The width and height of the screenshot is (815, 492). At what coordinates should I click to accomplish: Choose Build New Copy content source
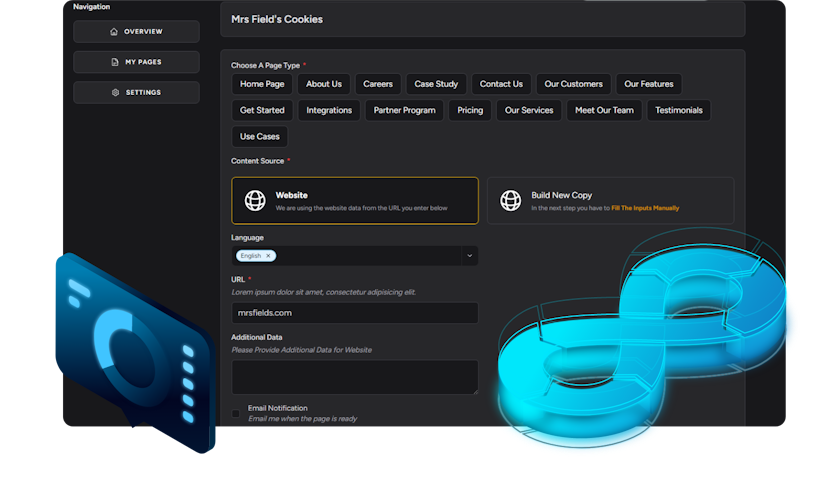click(610, 200)
